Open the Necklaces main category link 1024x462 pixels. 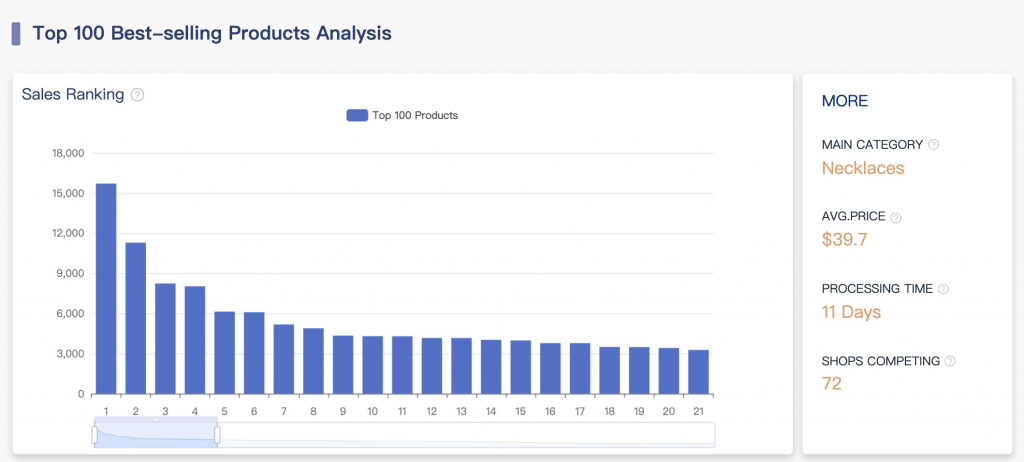coord(862,168)
